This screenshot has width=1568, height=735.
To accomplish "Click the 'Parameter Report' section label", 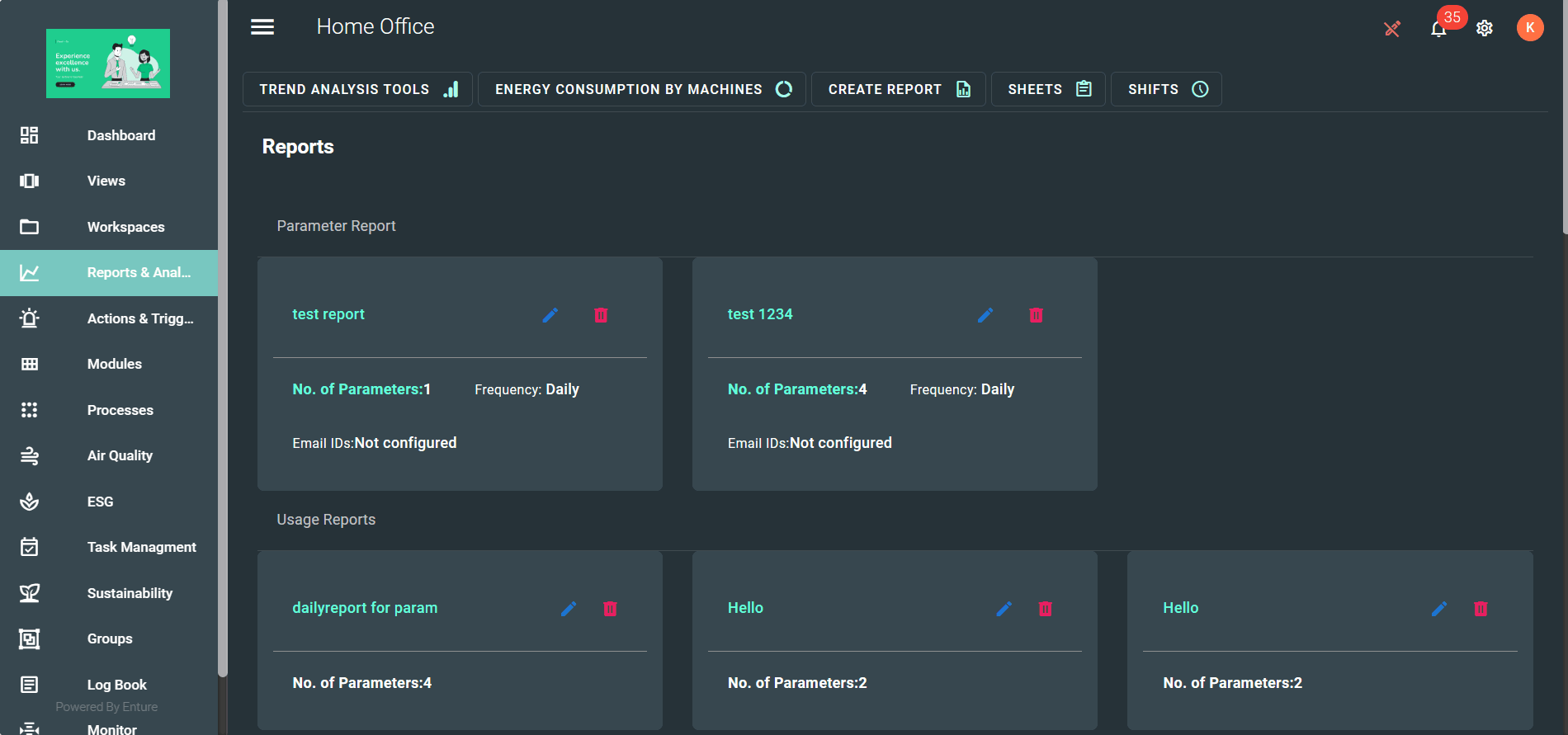I will 336,226.
